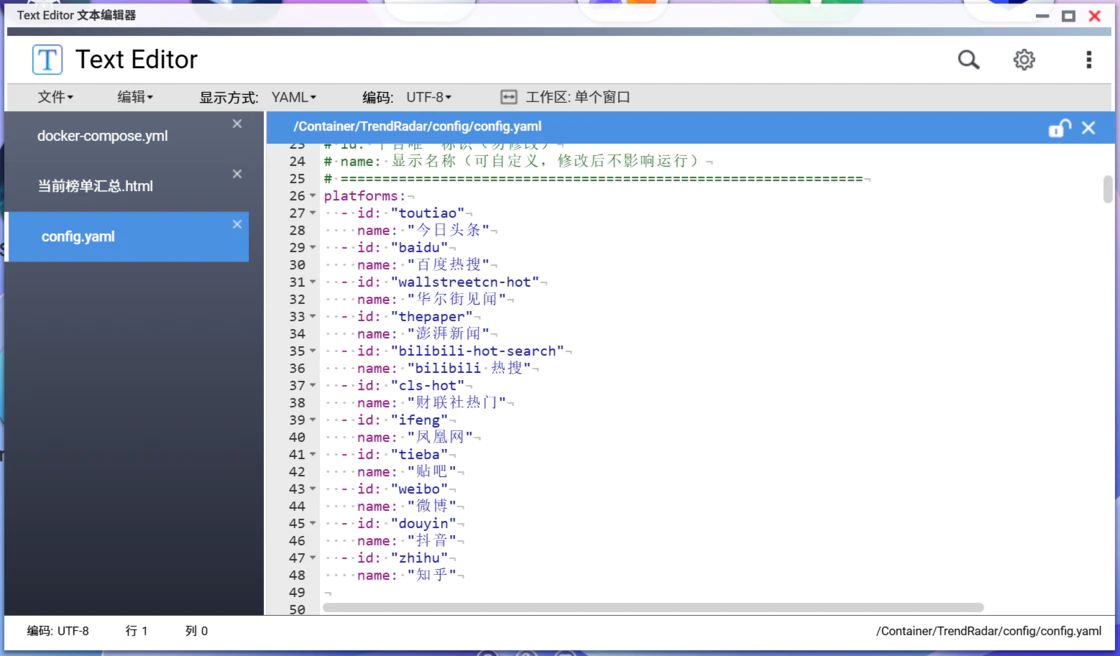Collapse the fold arrow at line 43
Screen dimensions: 1120x656
313,489
